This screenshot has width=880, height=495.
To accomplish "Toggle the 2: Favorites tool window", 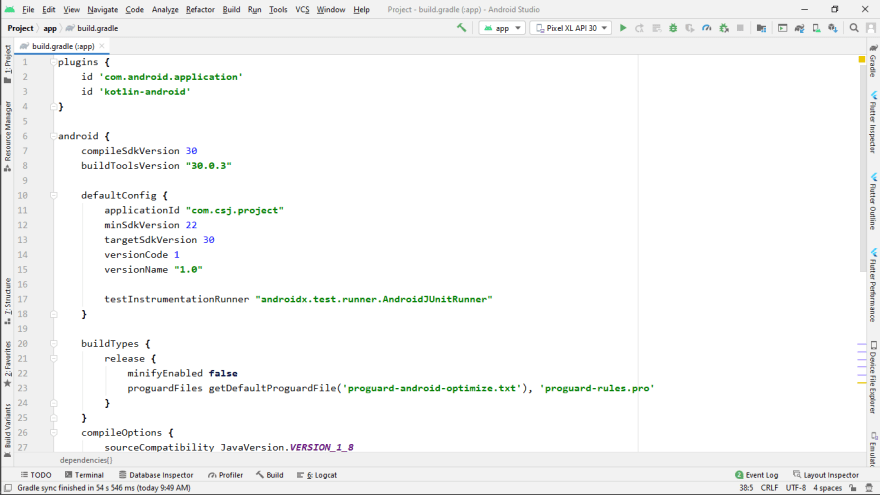I will click(7, 364).
